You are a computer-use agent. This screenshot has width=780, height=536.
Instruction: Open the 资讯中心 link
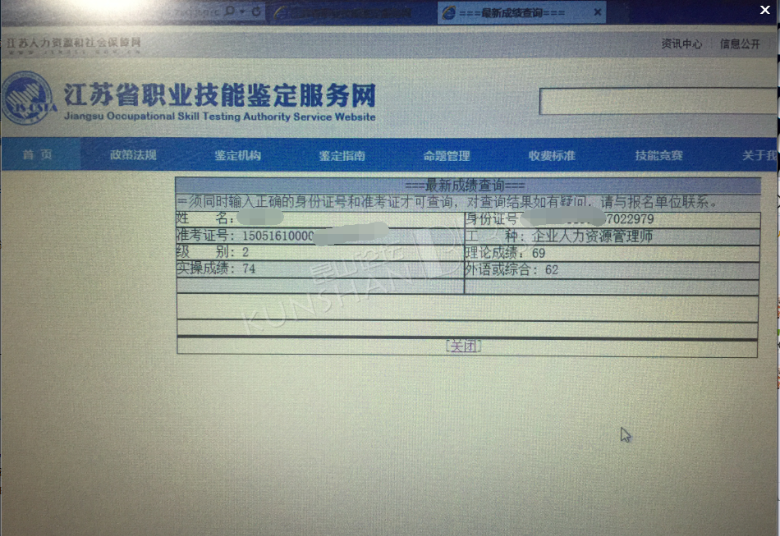tap(682, 44)
